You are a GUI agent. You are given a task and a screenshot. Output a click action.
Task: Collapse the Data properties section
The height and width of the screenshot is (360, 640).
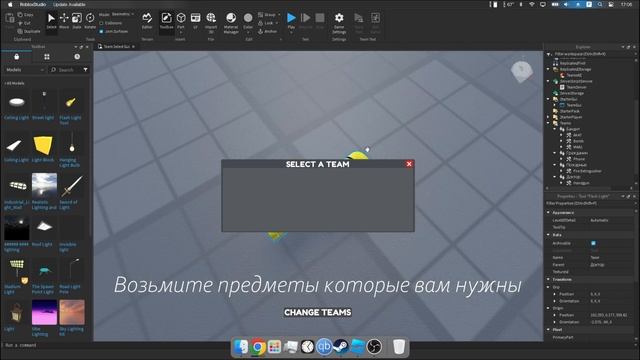click(x=549, y=235)
